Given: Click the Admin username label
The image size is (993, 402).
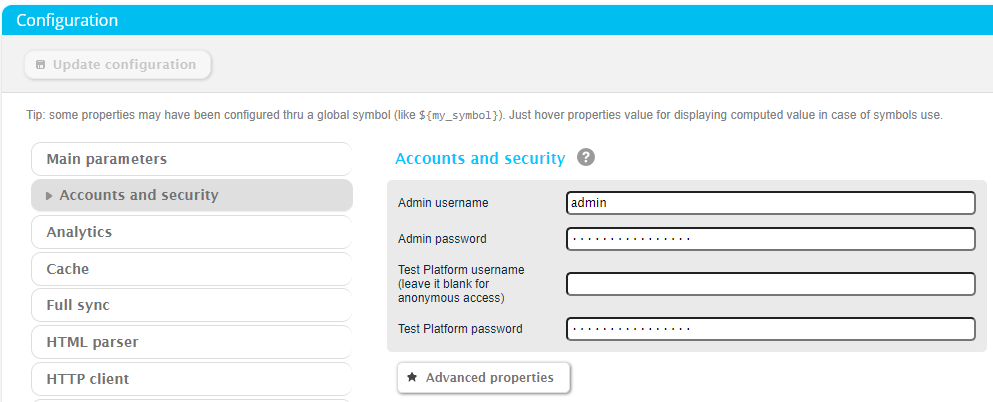Looking at the screenshot, I should tap(443, 203).
